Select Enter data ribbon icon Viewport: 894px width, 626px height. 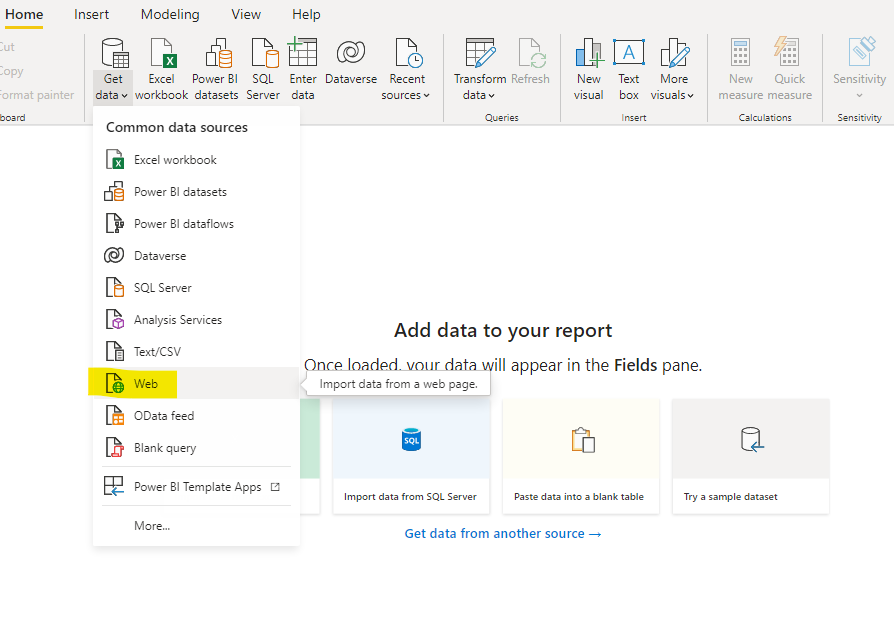coord(302,52)
